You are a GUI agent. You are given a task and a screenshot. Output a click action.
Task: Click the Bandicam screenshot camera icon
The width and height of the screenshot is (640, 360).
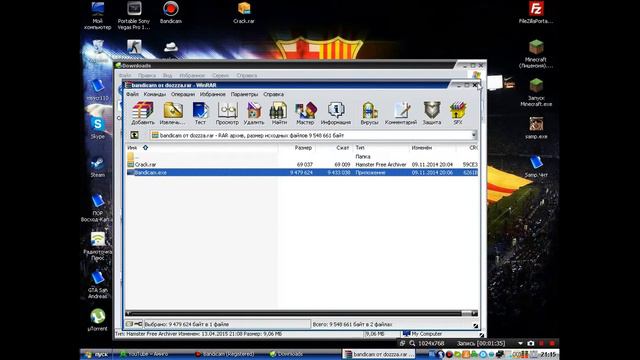(531, 343)
